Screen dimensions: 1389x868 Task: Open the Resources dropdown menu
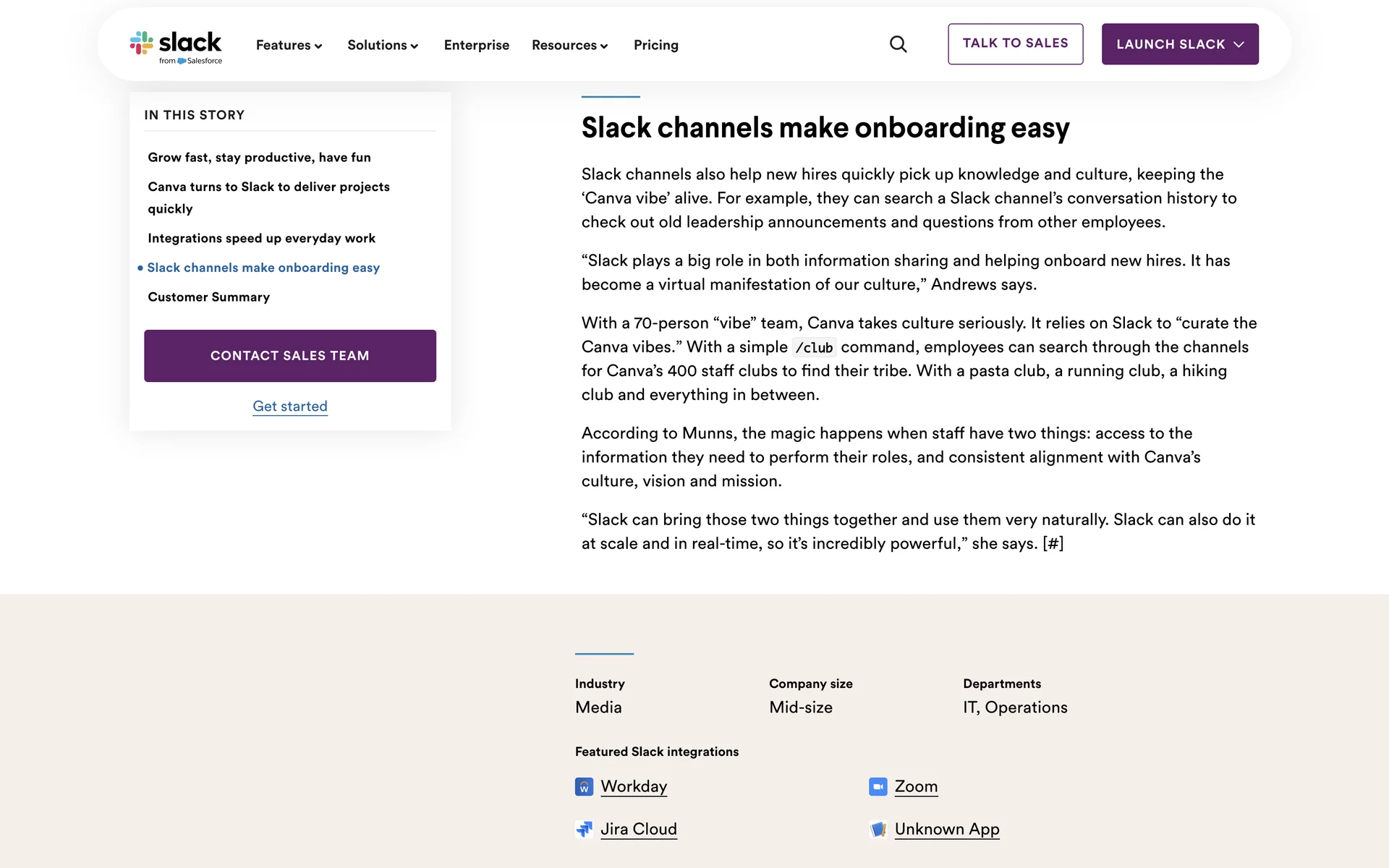569,45
